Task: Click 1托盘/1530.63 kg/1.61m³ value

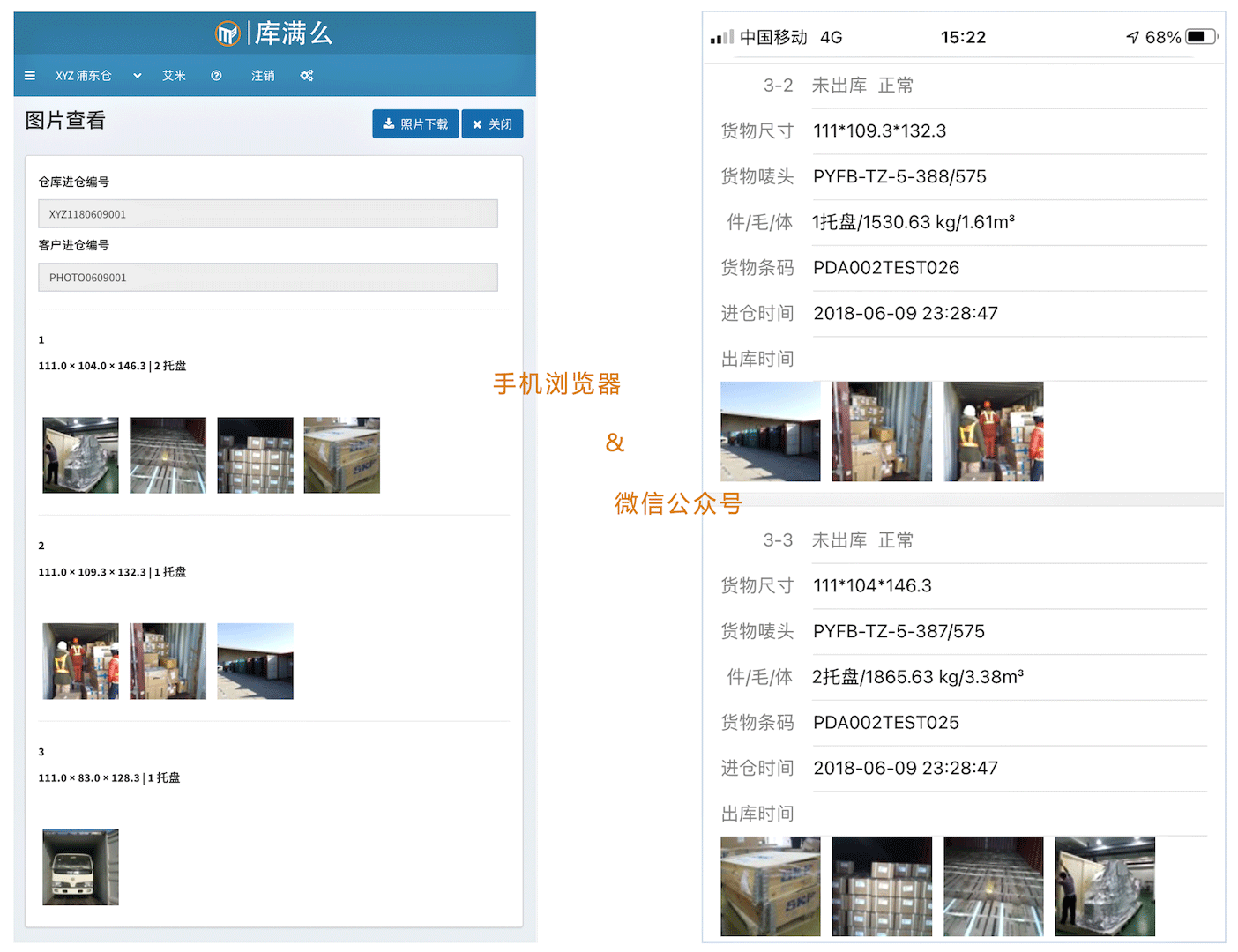Action: coord(914,222)
